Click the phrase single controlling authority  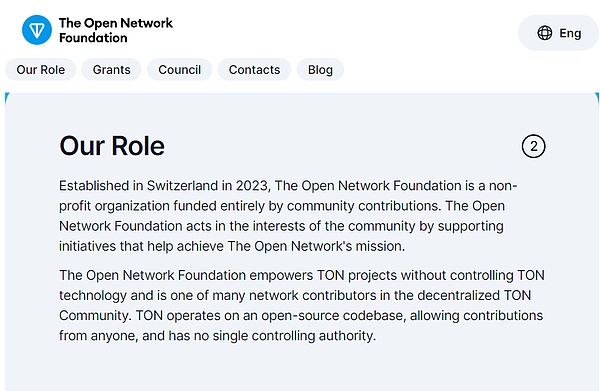click(x=293, y=336)
